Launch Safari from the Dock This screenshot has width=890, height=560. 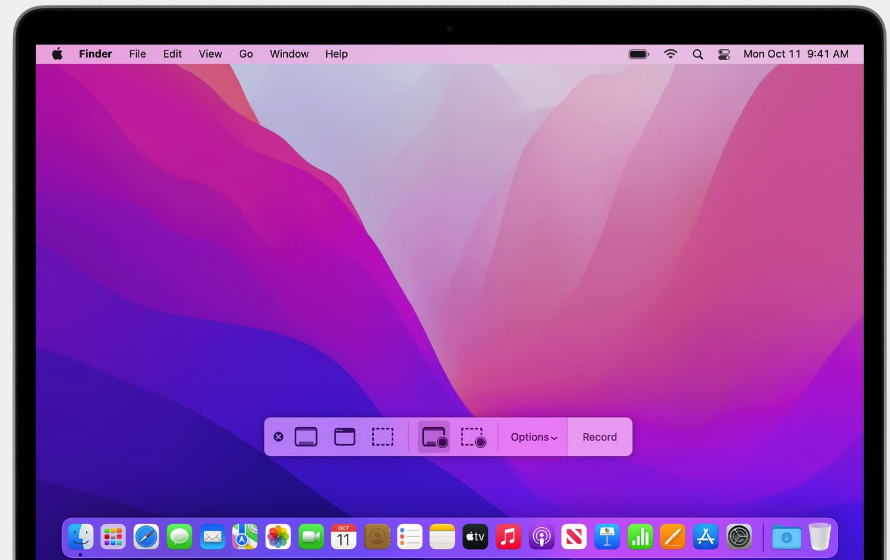[146, 537]
